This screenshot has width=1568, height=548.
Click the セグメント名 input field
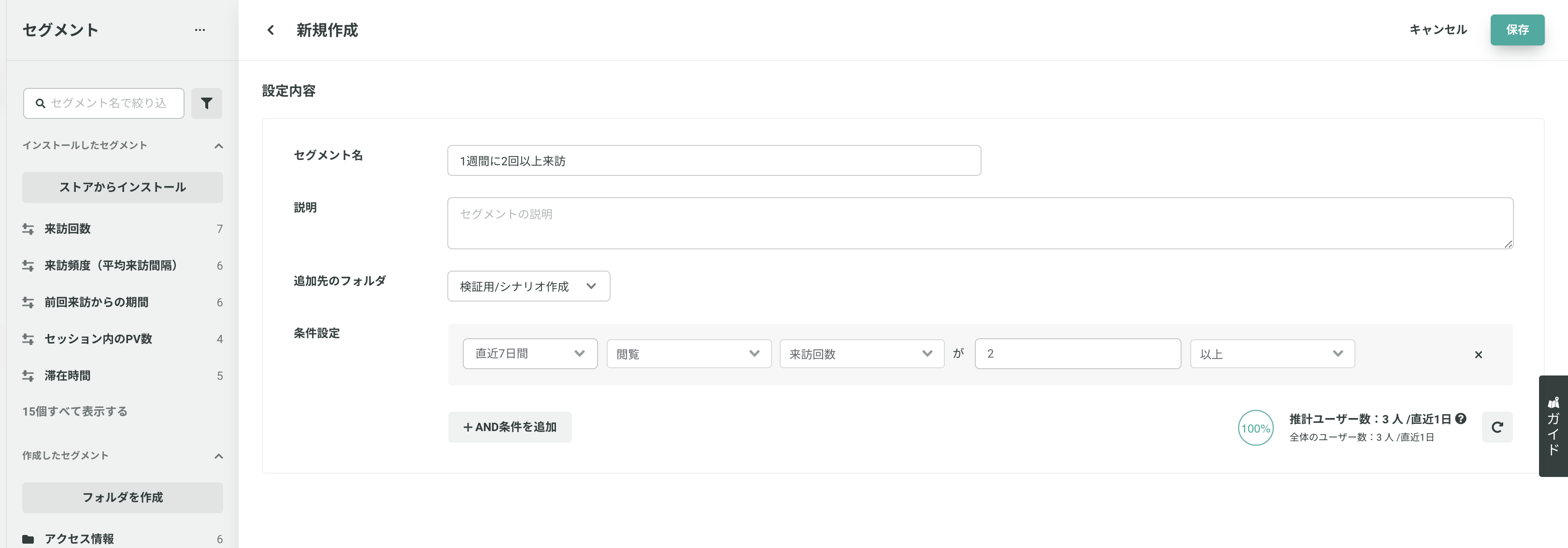click(x=714, y=161)
